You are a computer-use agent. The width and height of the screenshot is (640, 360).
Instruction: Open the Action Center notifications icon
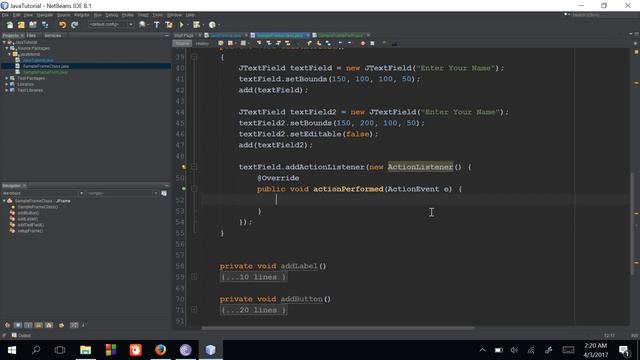[x=624, y=350]
